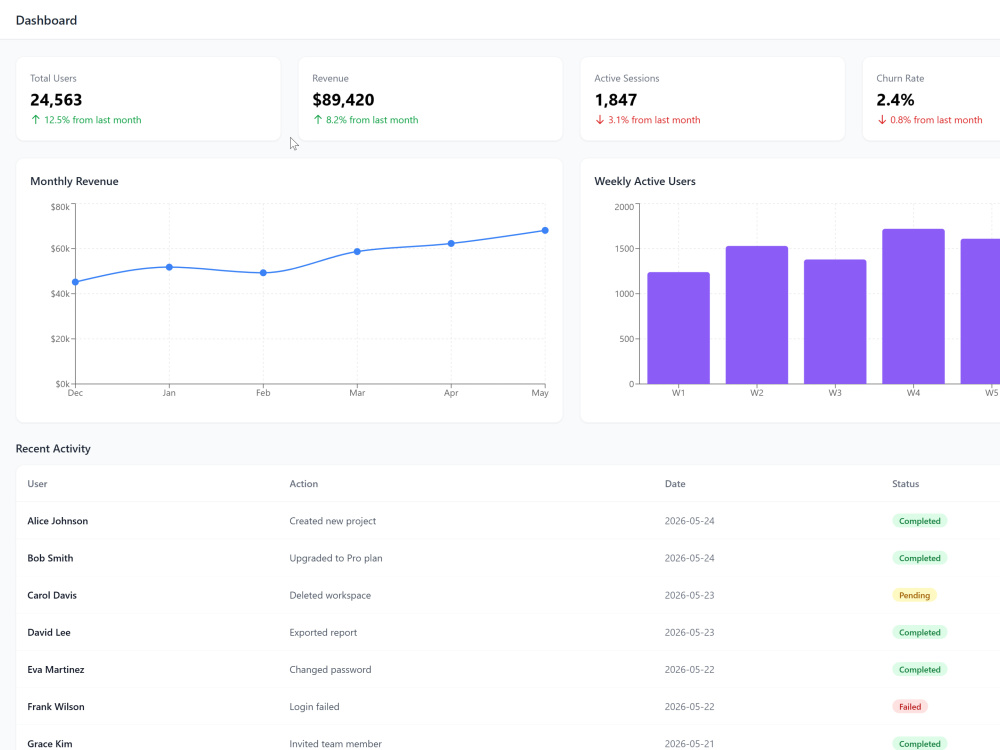Click 'Exported report' action text
The height and width of the screenshot is (750, 1000).
[x=323, y=633]
